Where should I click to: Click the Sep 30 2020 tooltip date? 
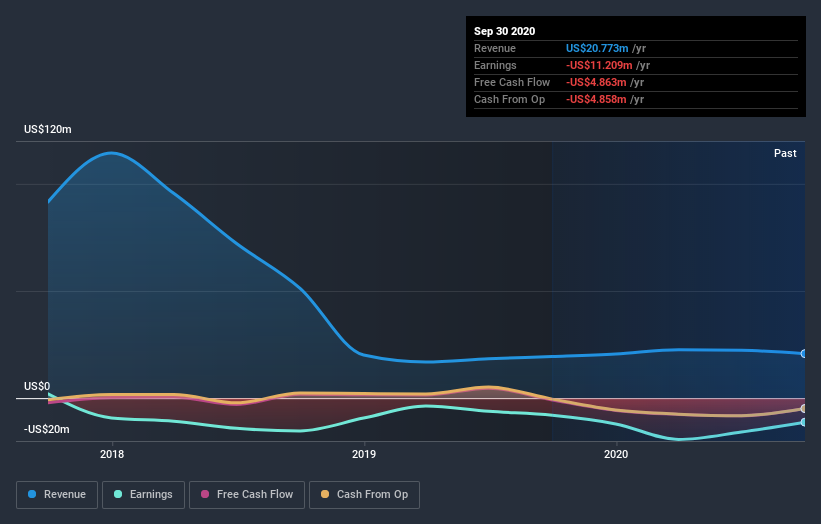coord(504,31)
